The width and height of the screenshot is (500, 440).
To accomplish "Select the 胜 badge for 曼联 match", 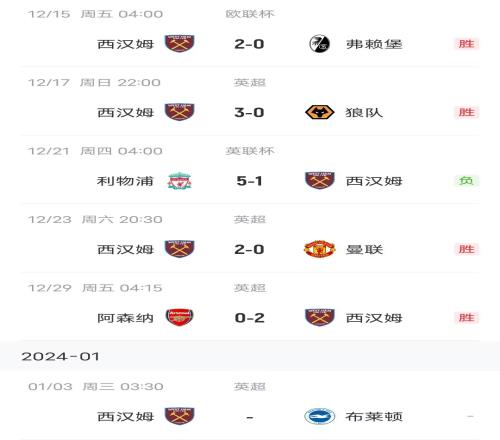I will (466, 249).
